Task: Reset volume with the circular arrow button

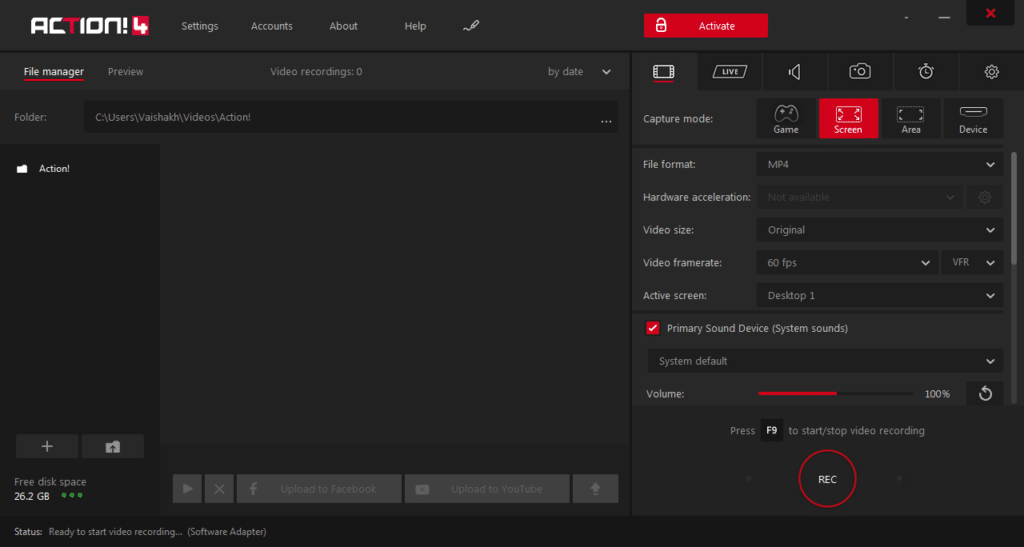Action: pyautogui.click(x=985, y=394)
